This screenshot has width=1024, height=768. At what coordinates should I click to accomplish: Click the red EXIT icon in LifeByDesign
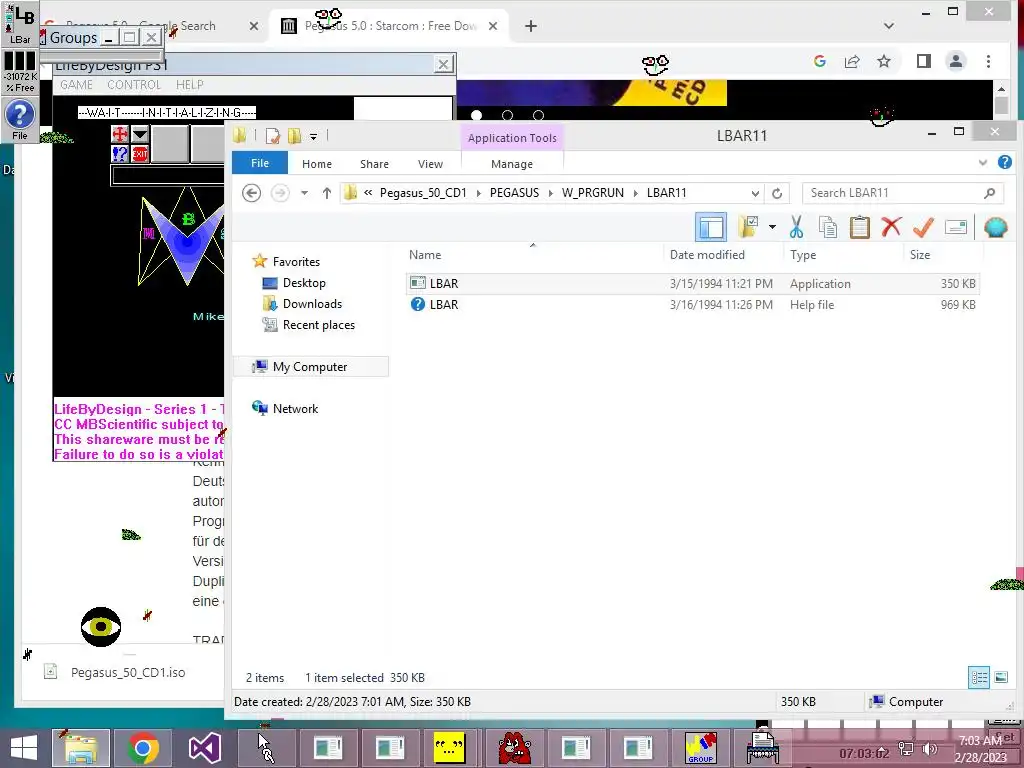pyautogui.click(x=140, y=154)
